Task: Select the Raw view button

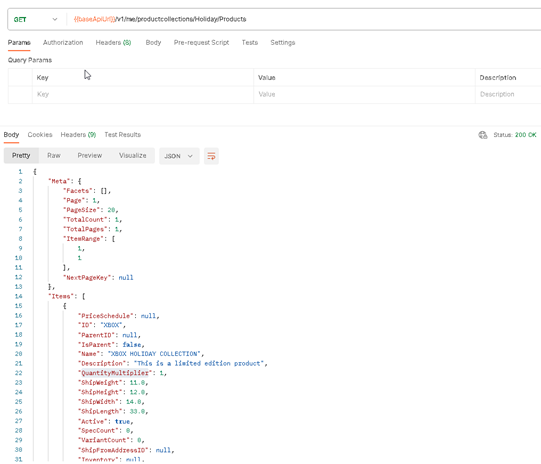Action: point(54,156)
